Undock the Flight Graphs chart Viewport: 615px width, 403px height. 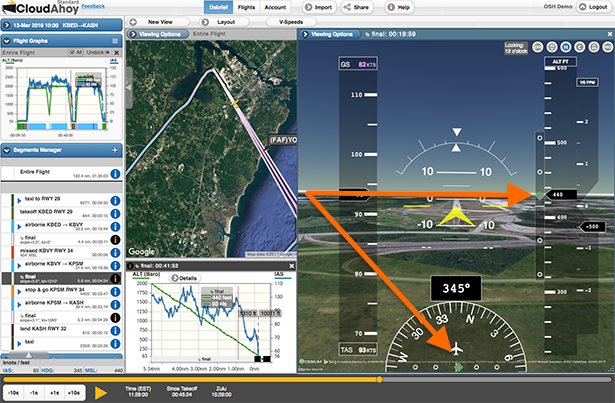click(x=98, y=52)
